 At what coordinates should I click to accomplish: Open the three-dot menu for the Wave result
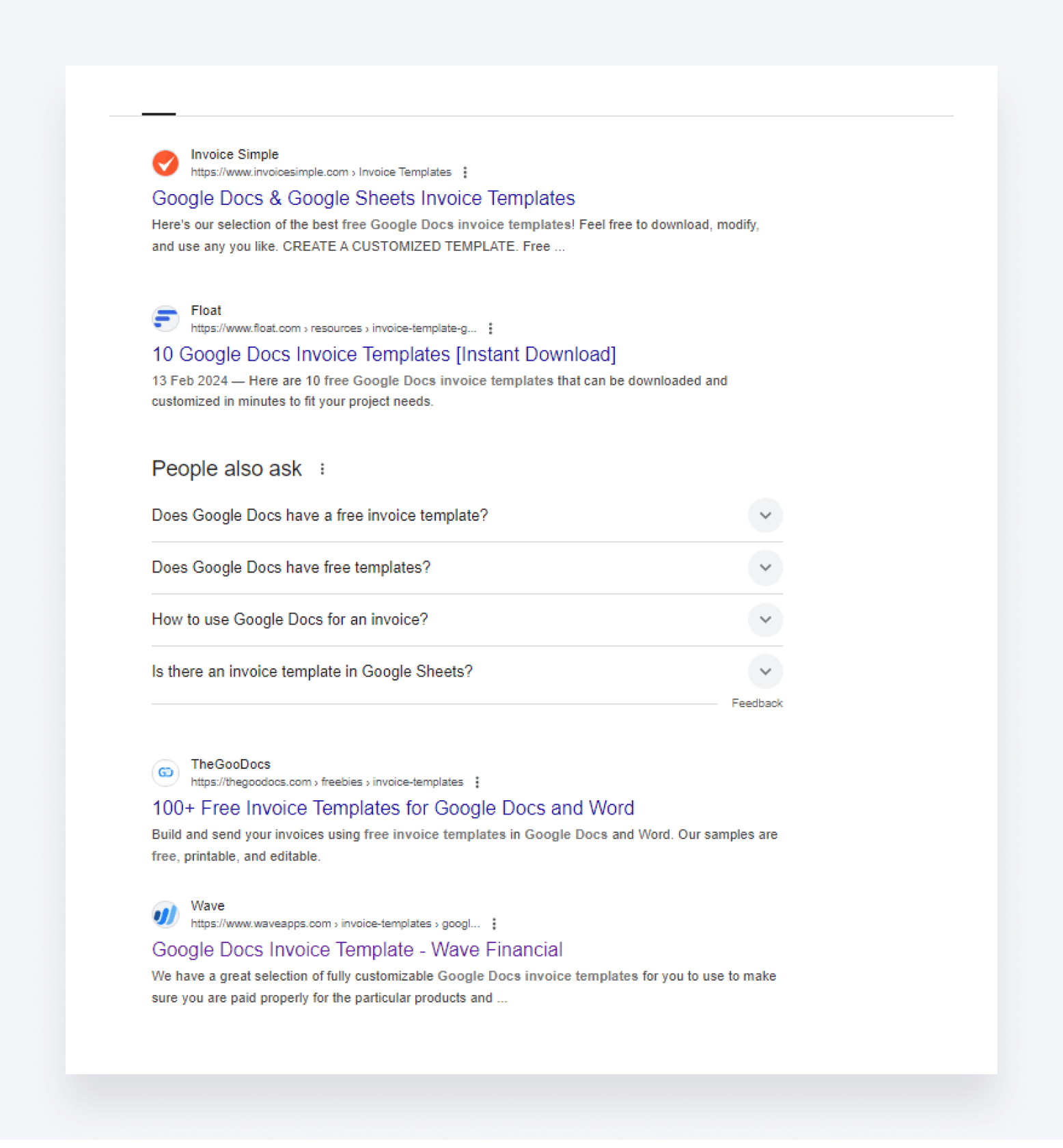[494, 923]
